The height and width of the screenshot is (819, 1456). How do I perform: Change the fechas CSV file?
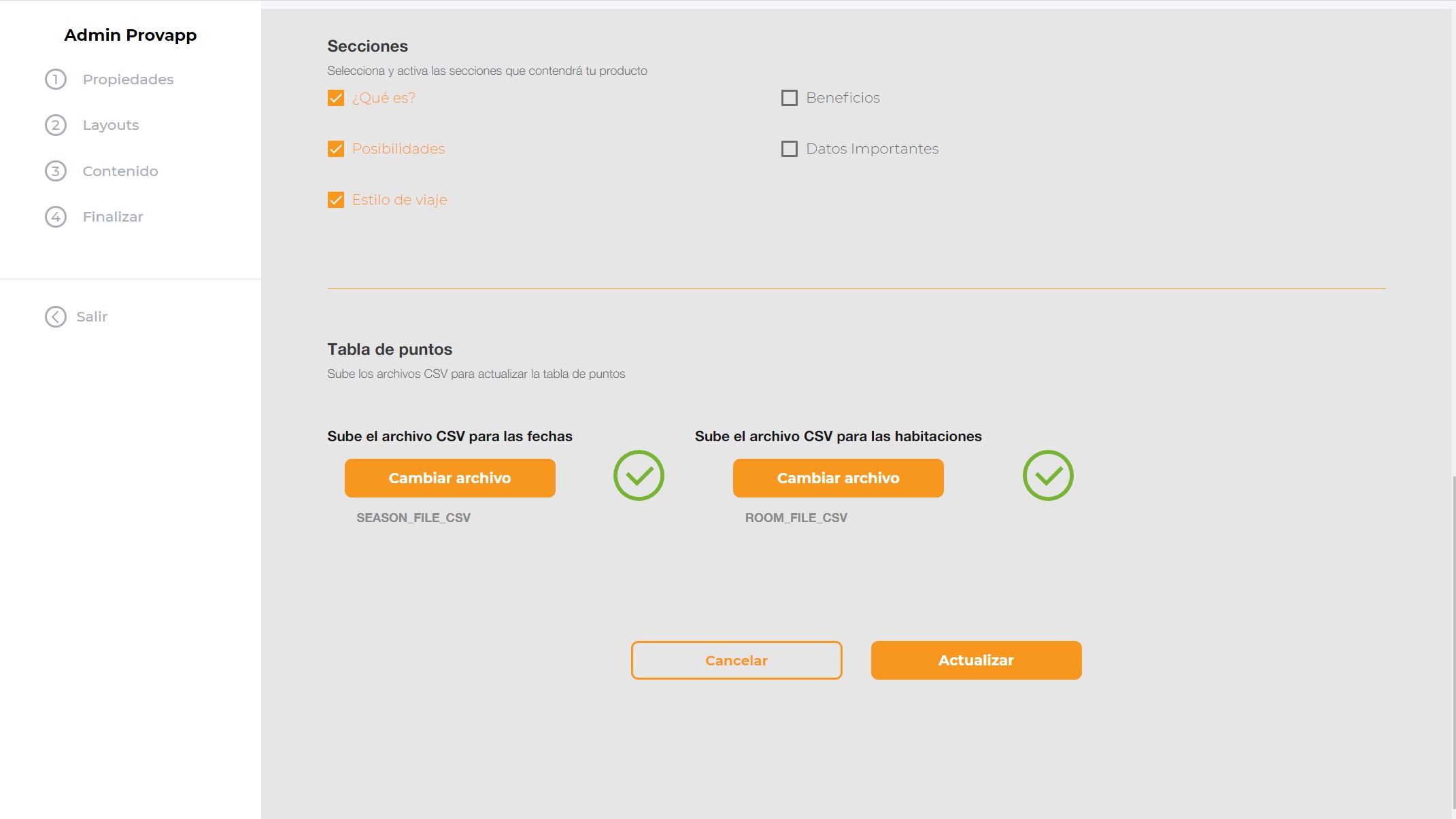pyautogui.click(x=450, y=478)
